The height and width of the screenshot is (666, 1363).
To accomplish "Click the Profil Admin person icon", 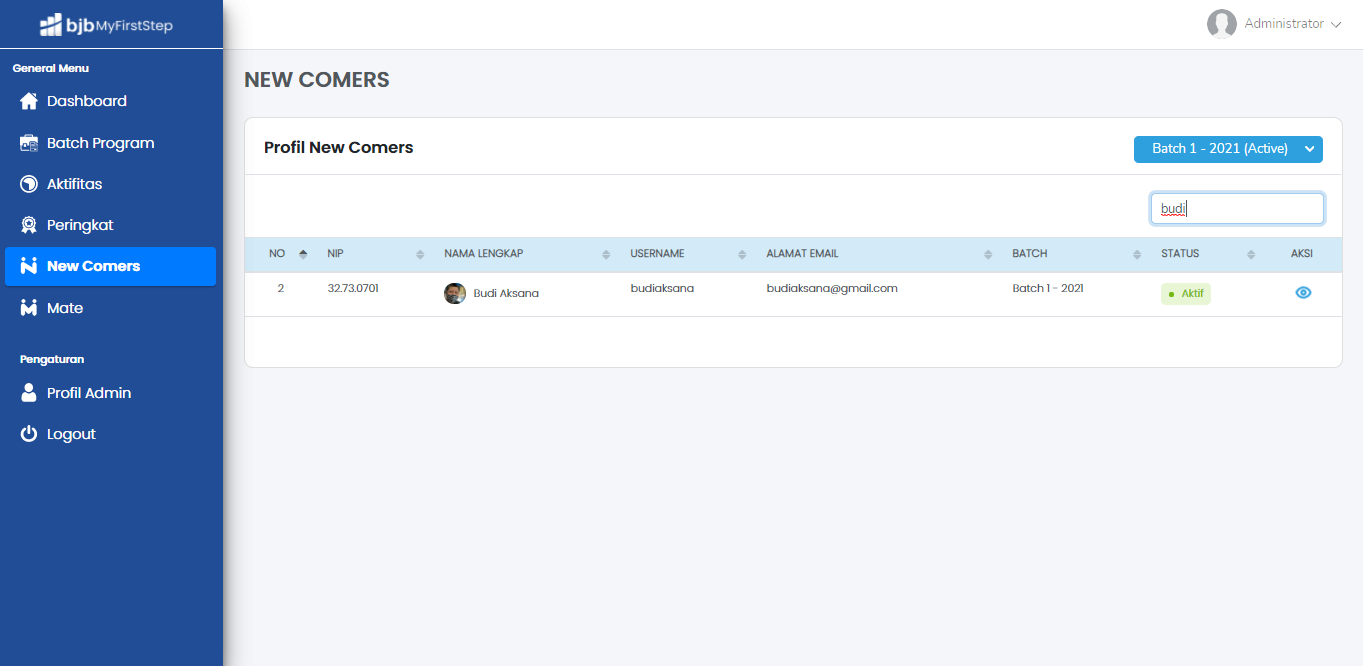I will click(x=29, y=393).
